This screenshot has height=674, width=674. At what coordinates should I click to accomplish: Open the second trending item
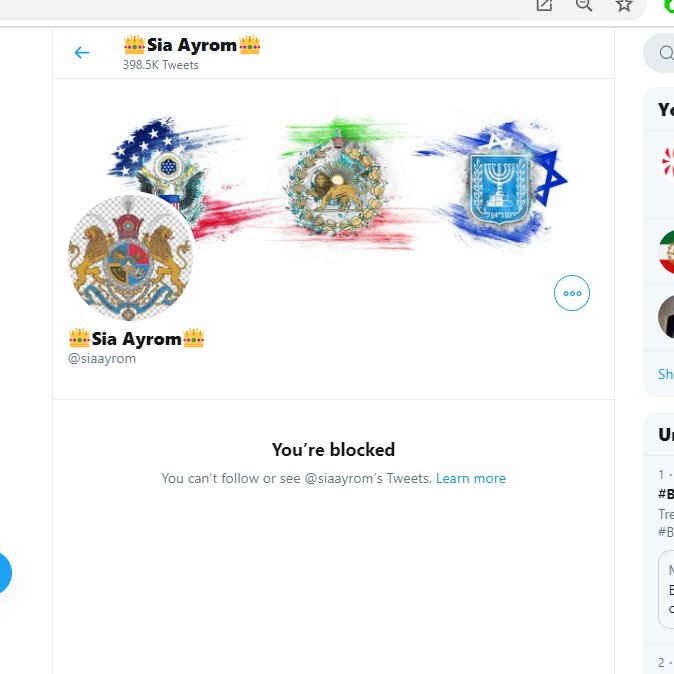(666, 663)
